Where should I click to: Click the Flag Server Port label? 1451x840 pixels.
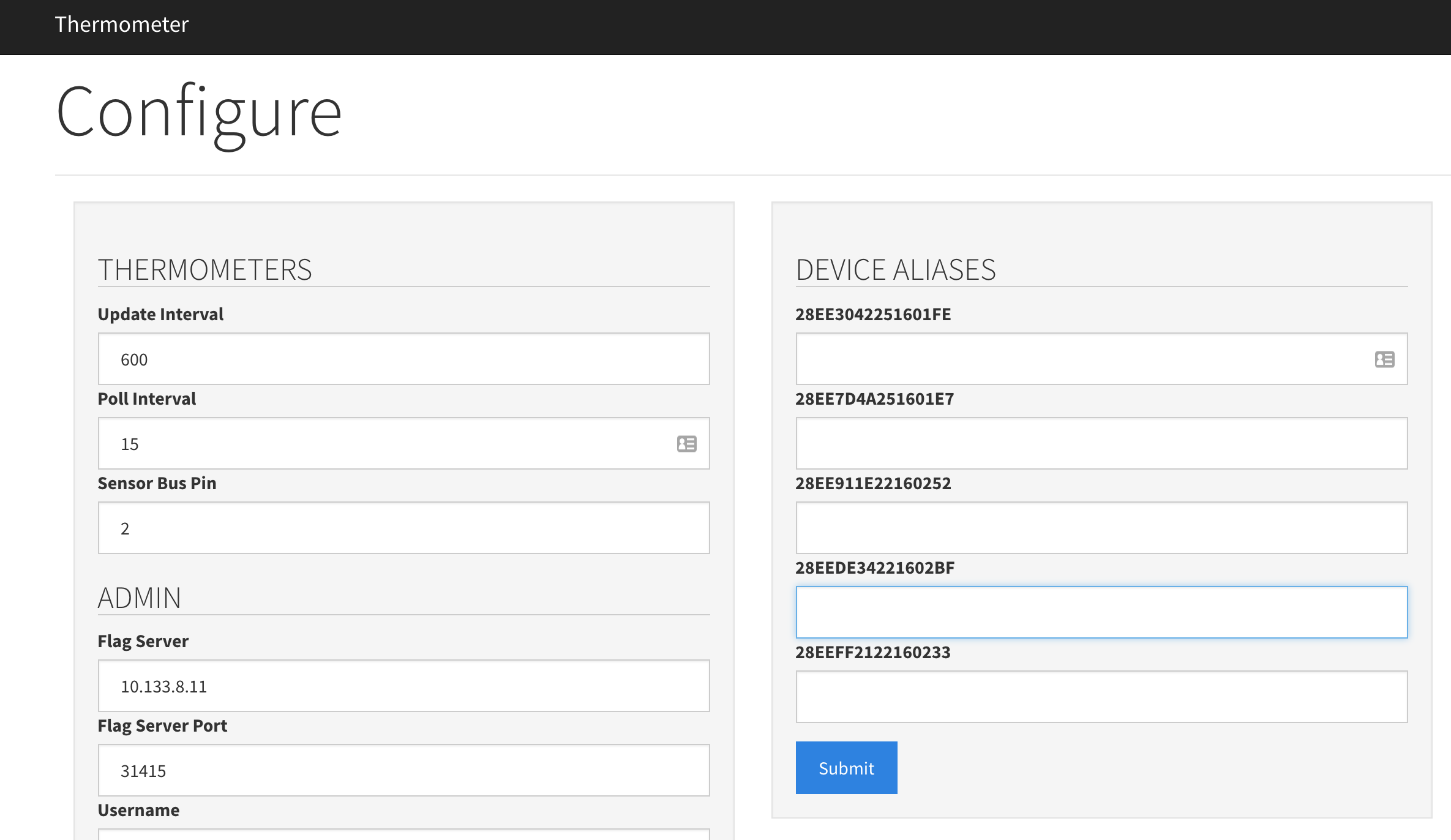pyautogui.click(x=162, y=726)
